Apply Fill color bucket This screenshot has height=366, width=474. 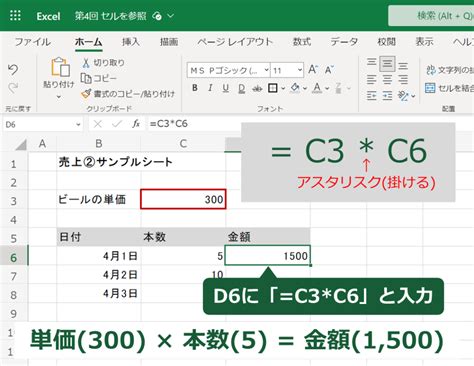[295, 88]
